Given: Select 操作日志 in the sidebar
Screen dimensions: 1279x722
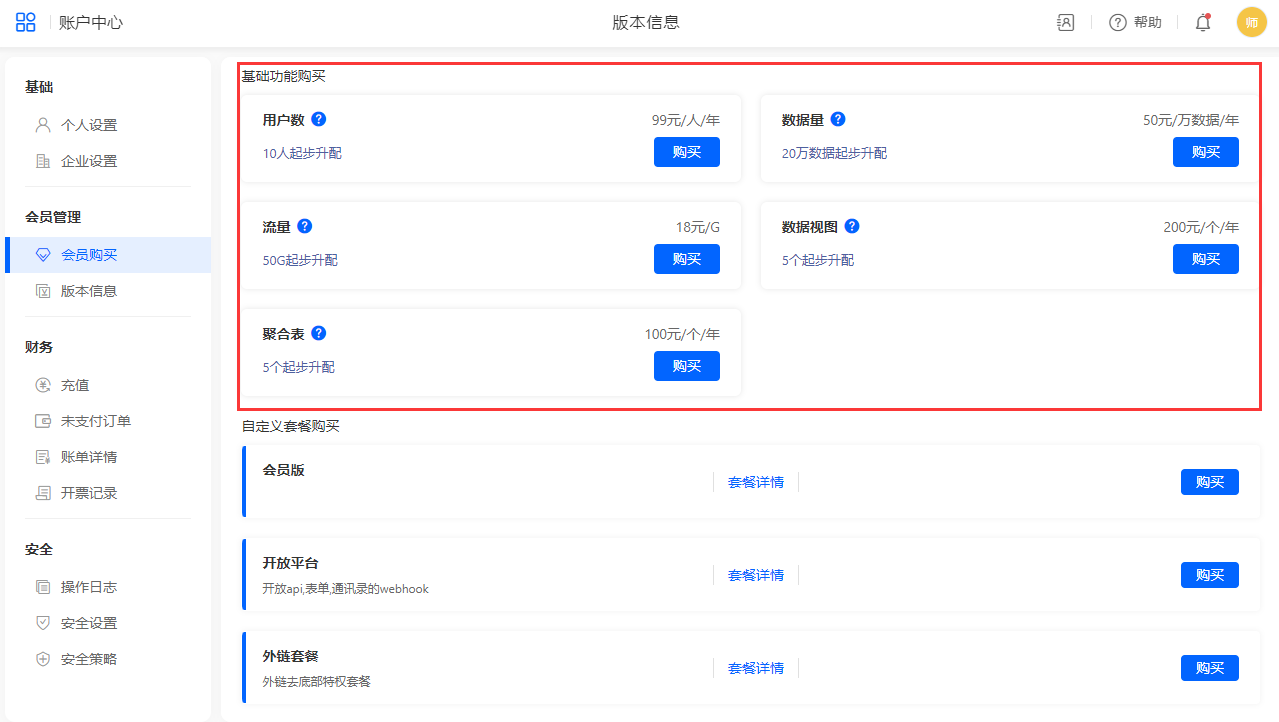Looking at the screenshot, I should pyautogui.click(x=88, y=587).
